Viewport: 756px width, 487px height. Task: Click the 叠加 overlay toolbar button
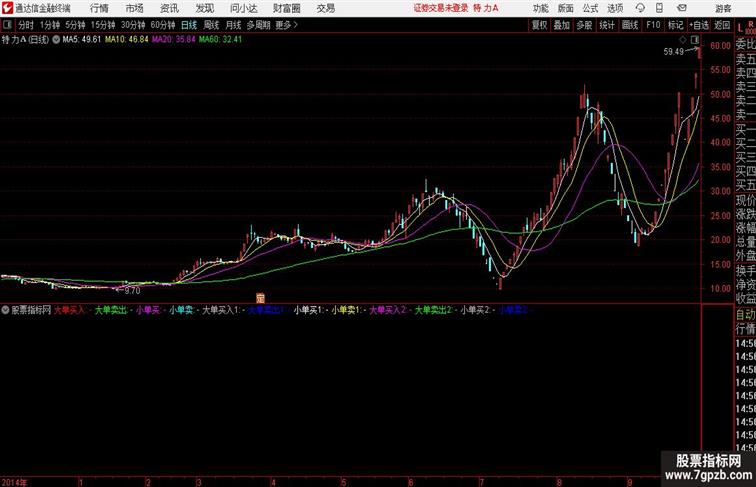coord(562,25)
